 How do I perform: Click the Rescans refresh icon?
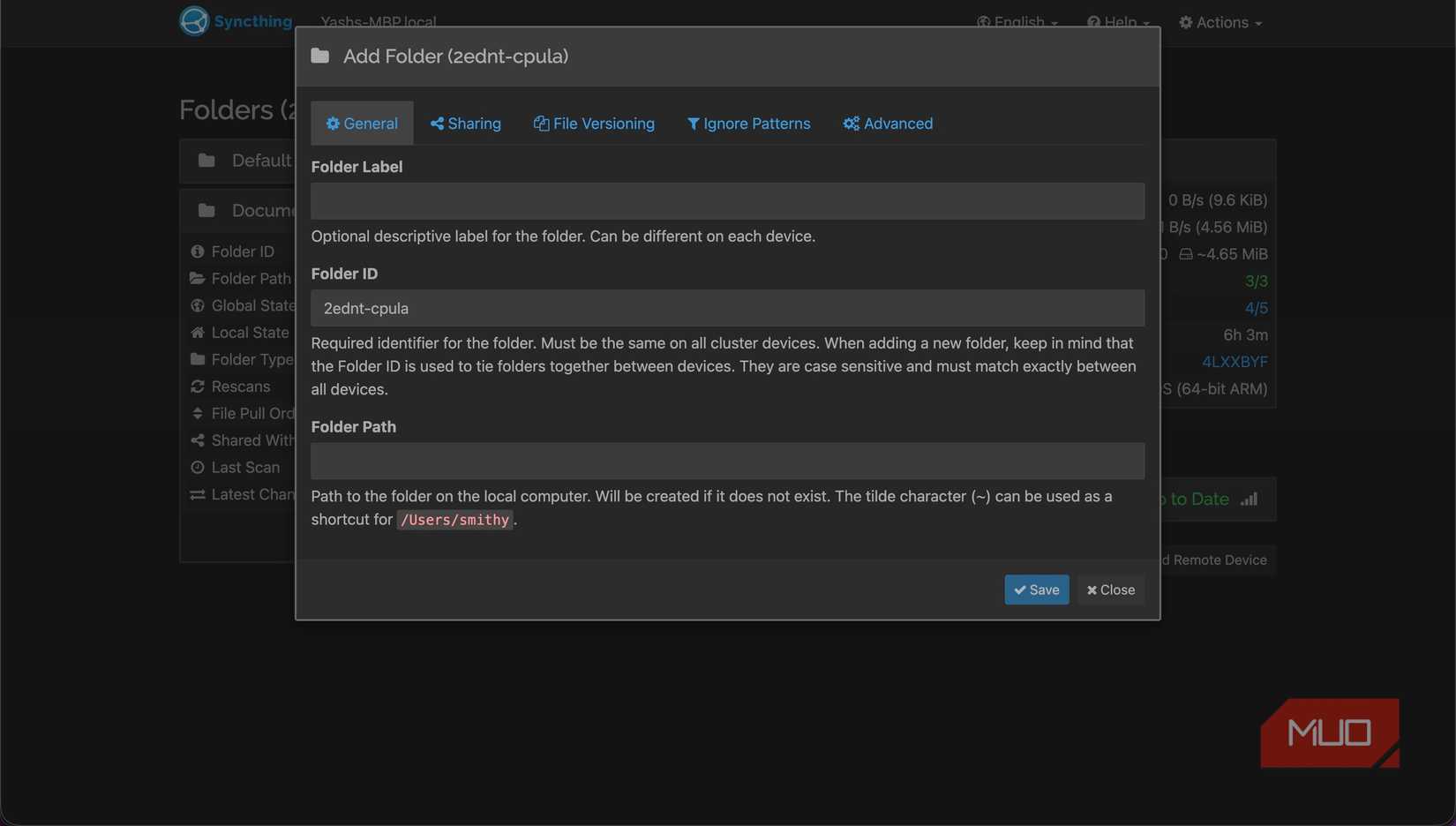click(x=198, y=387)
